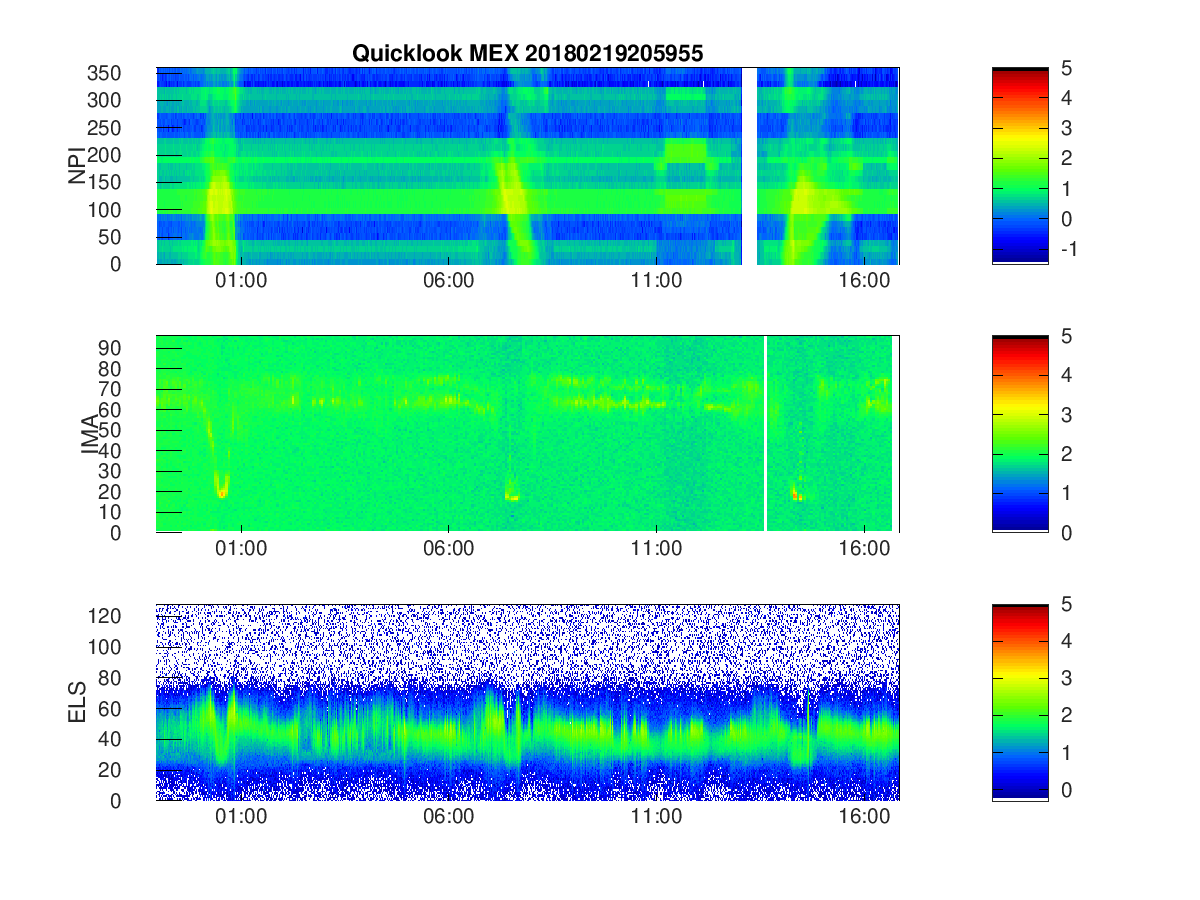This screenshot has width=1200, height=900.
Task: Click the 01:00 tick label under ELS plot
Action: [x=241, y=818]
